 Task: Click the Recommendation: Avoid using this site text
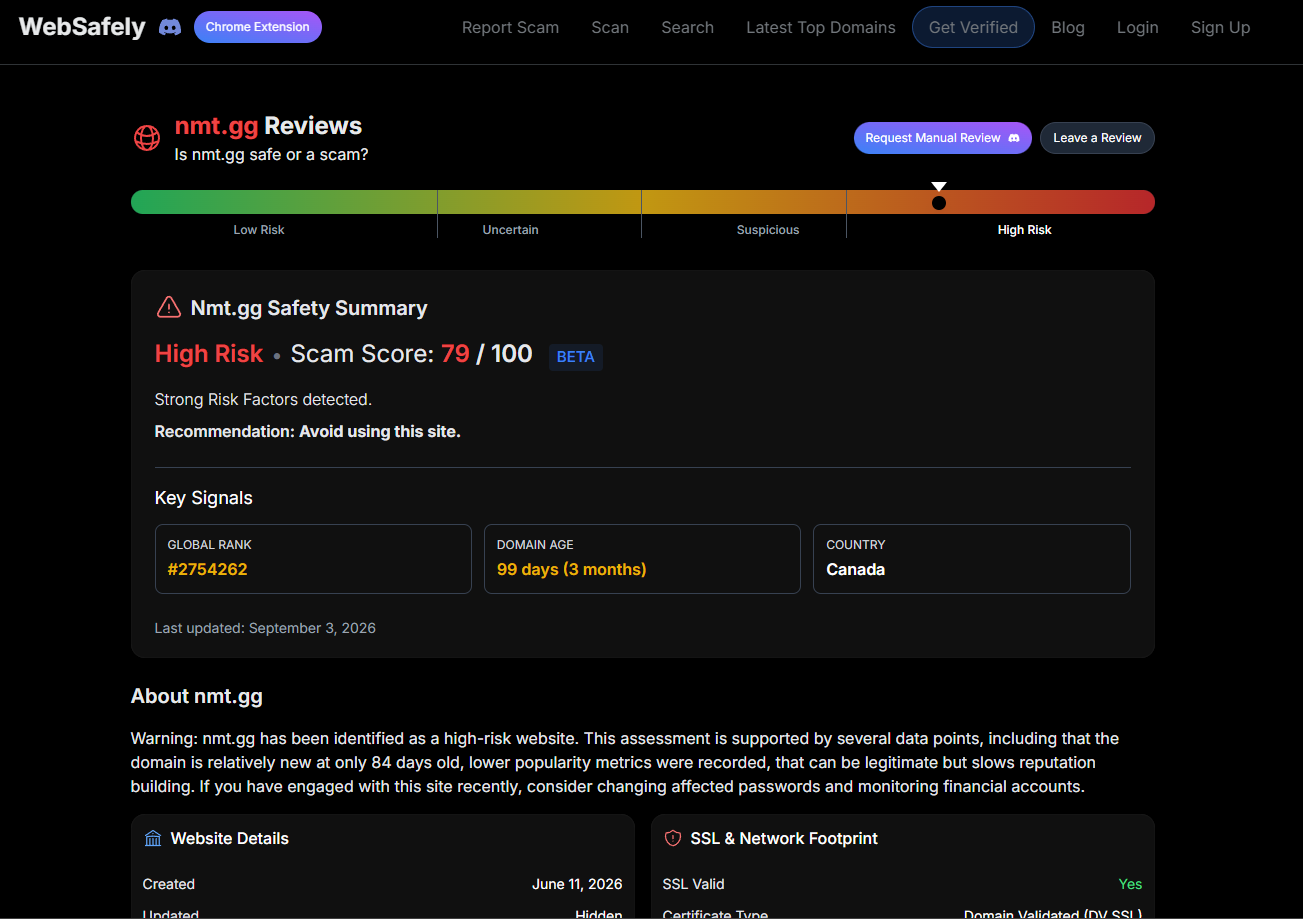pyautogui.click(x=308, y=432)
